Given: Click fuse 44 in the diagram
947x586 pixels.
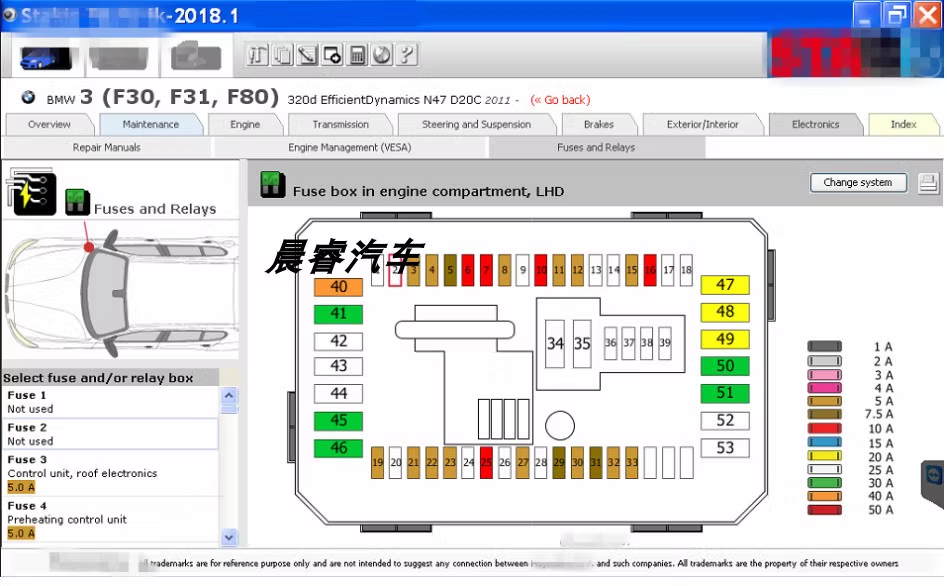Looking at the screenshot, I should click(338, 394).
